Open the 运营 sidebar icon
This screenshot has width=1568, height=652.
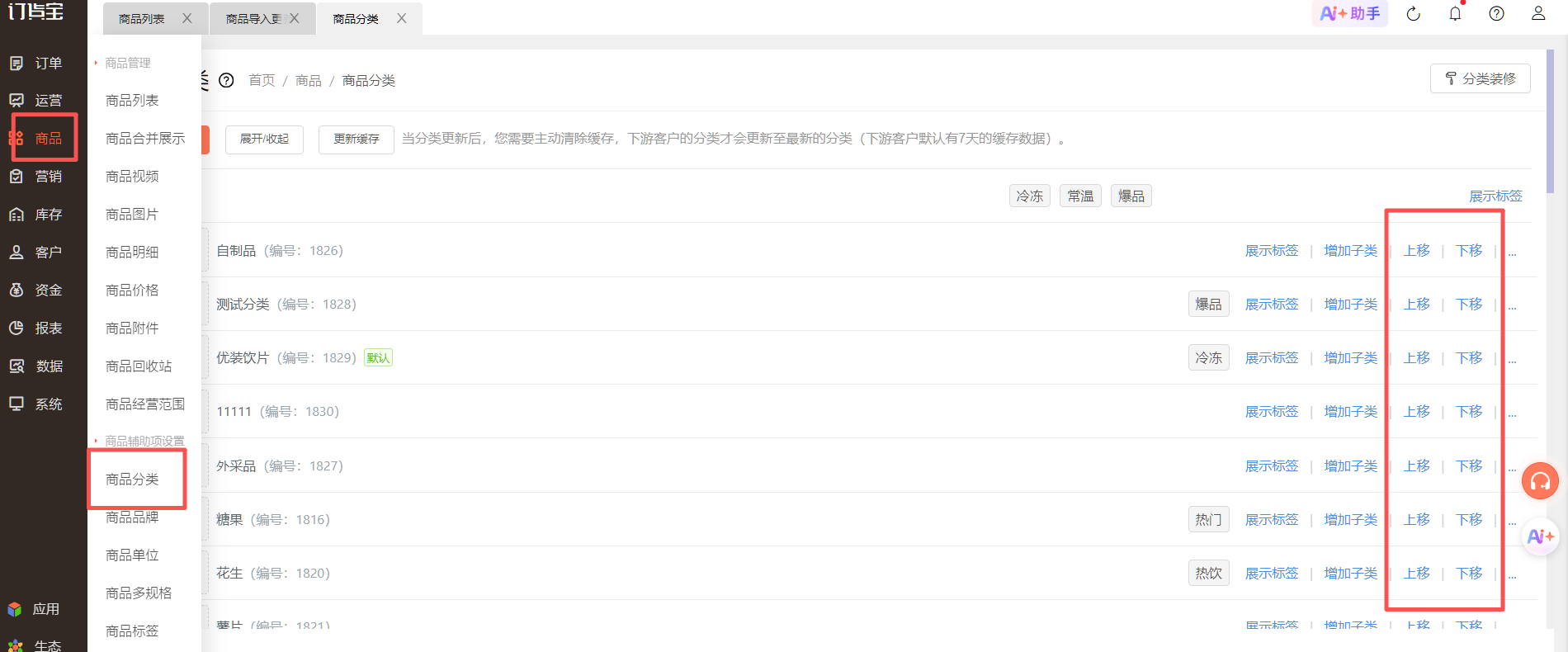pyautogui.click(x=17, y=101)
